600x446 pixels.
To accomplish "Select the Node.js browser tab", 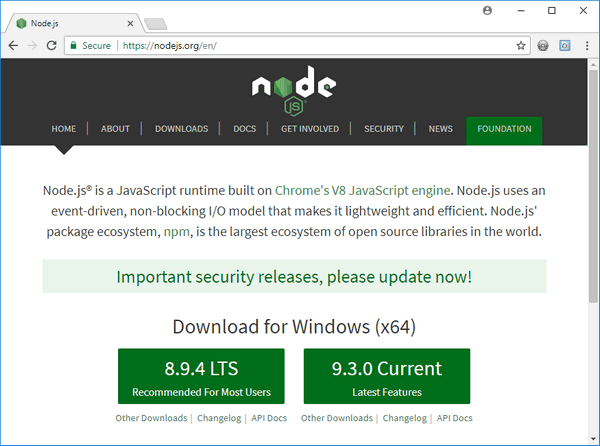I will pos(75,23).
